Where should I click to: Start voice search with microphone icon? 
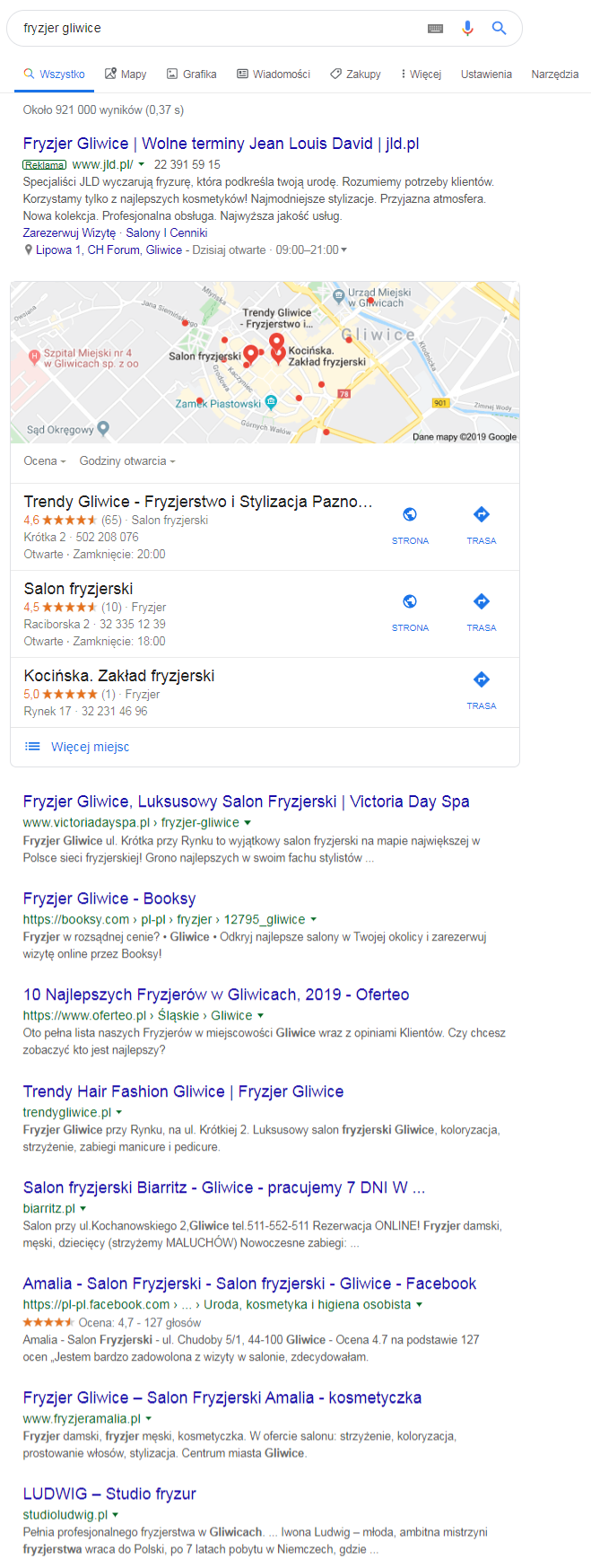click(x=467, y=29)
